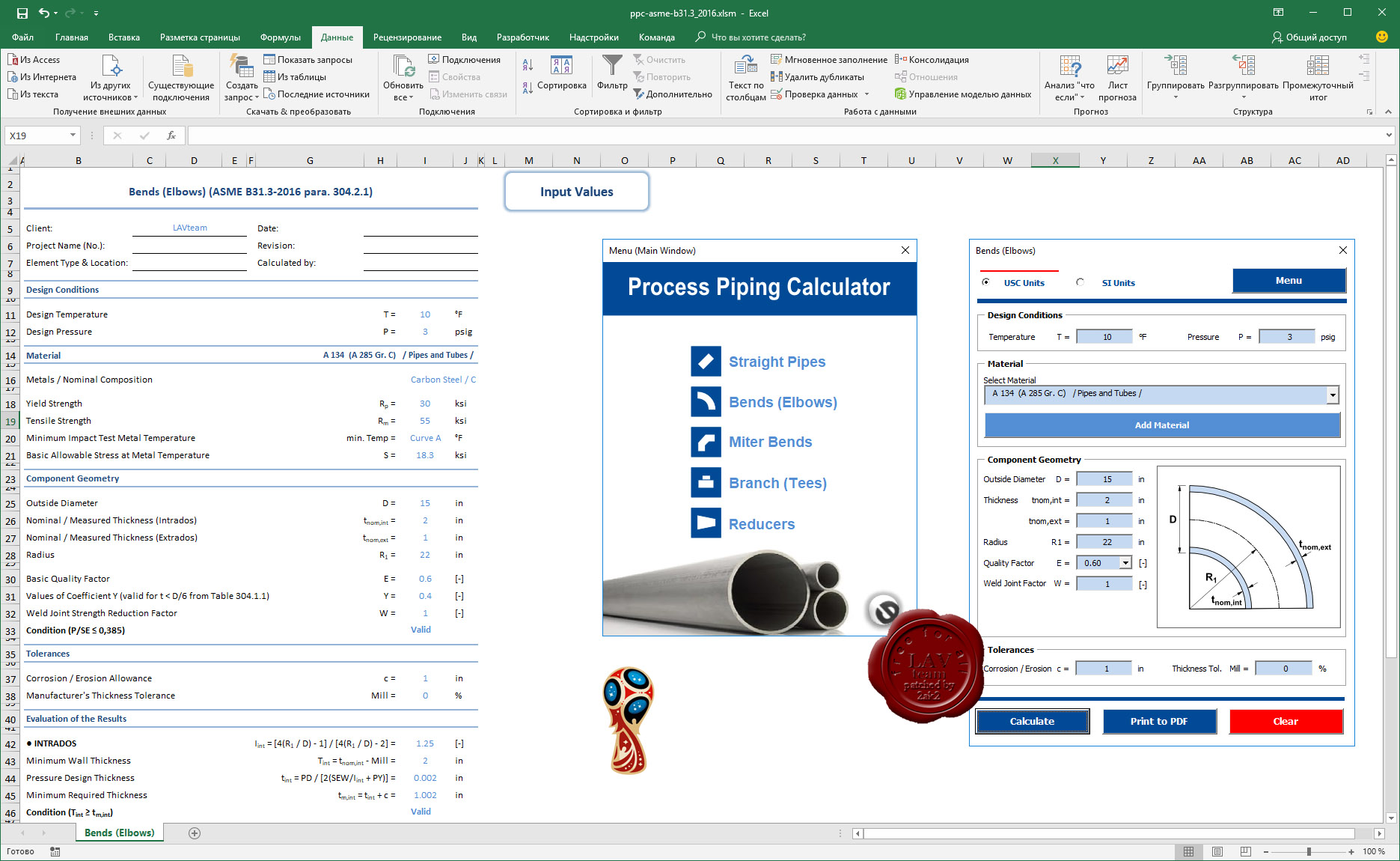The width and height of the screenshot is (1400, 861).
Task: Click Flash Fill (Мгновенное заполнение)
Action: click(829, 60)
